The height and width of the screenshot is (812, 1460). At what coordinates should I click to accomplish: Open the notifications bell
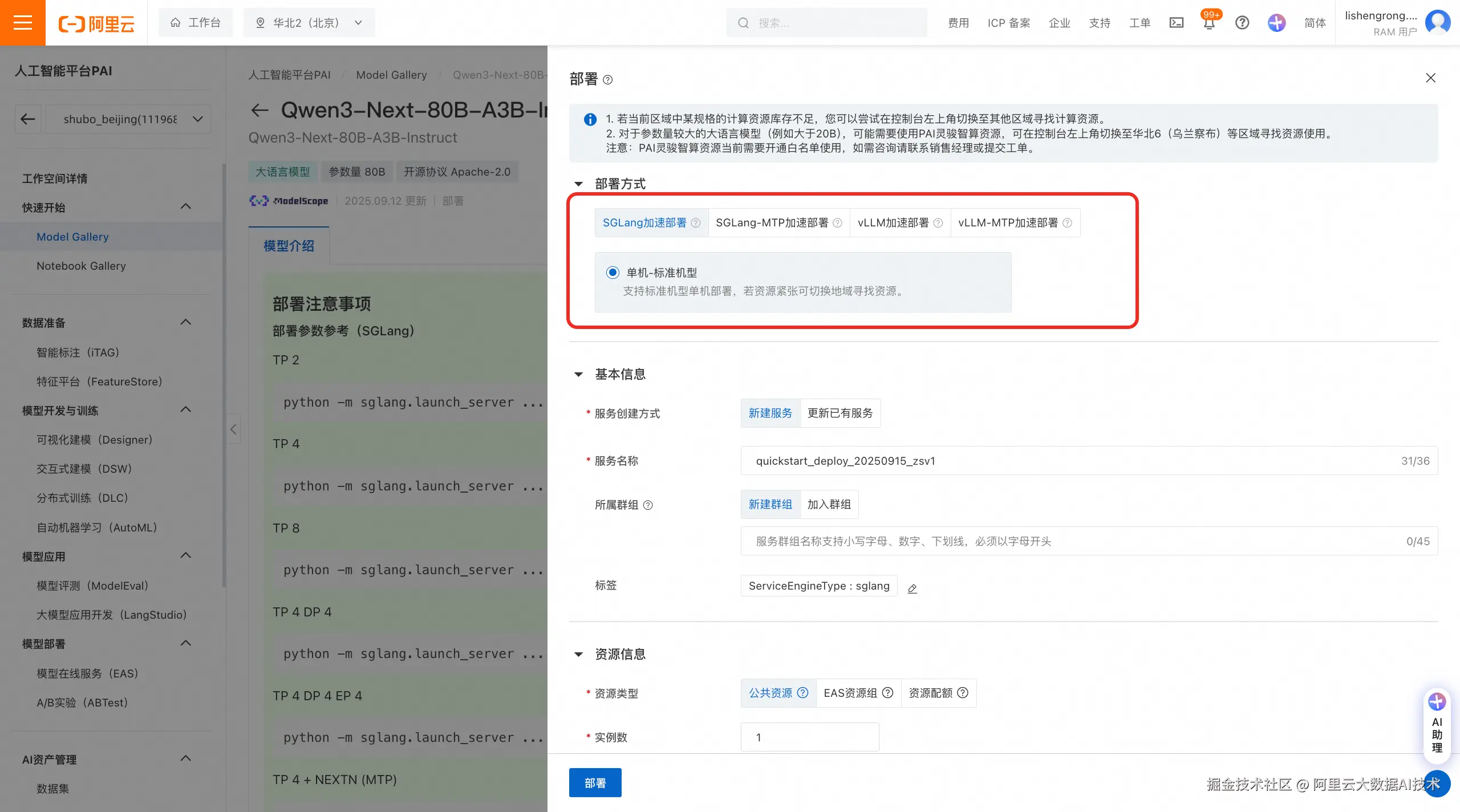(1209, 23)
